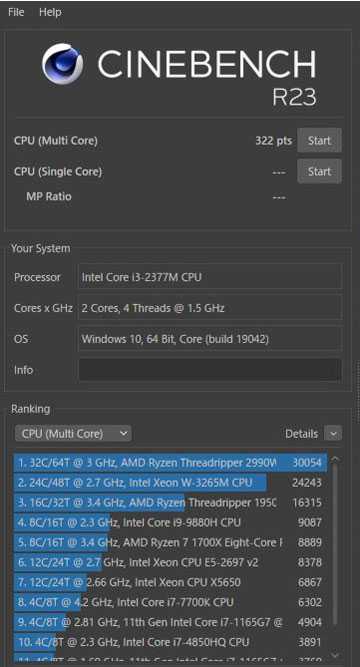This screenshot has height=667, width=360.
Task: Open the Details dropdown arrow
Action: click(x=333, y=434)
